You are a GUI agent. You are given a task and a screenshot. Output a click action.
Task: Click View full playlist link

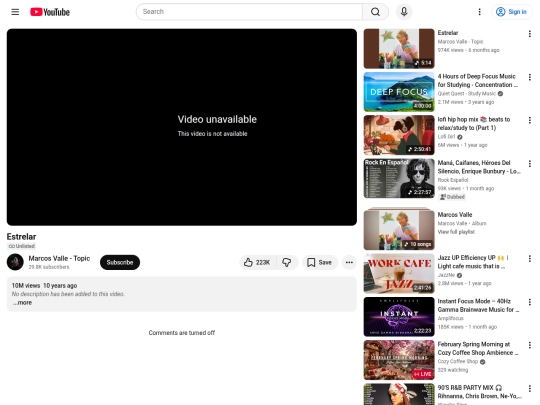pyautogui.click(x=456, y=232)
